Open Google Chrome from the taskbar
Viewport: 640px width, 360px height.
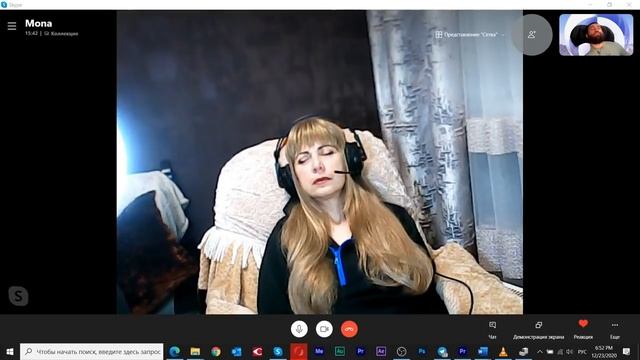(216, 351)
